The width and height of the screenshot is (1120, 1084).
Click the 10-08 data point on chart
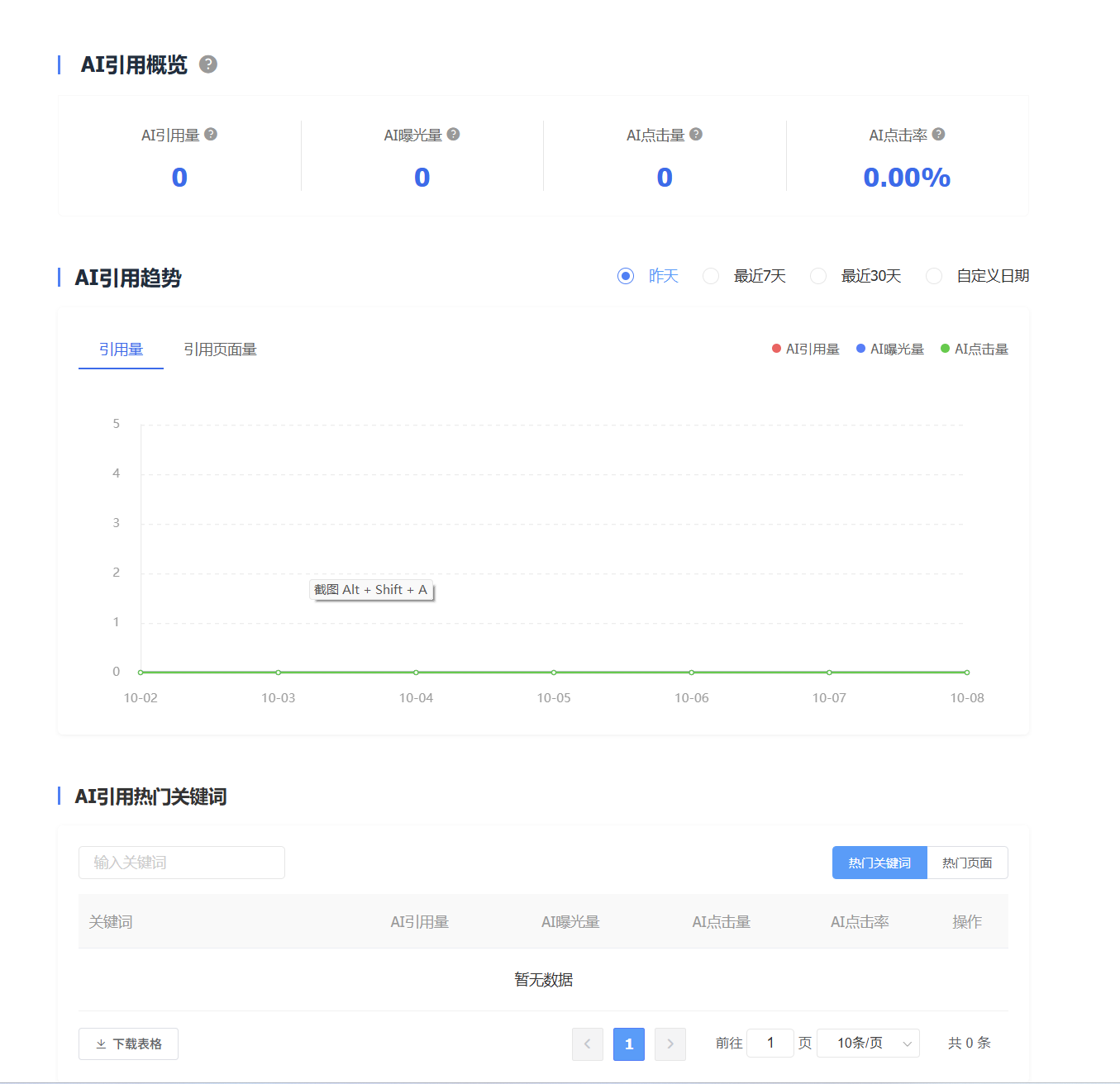tap(966, 673)
